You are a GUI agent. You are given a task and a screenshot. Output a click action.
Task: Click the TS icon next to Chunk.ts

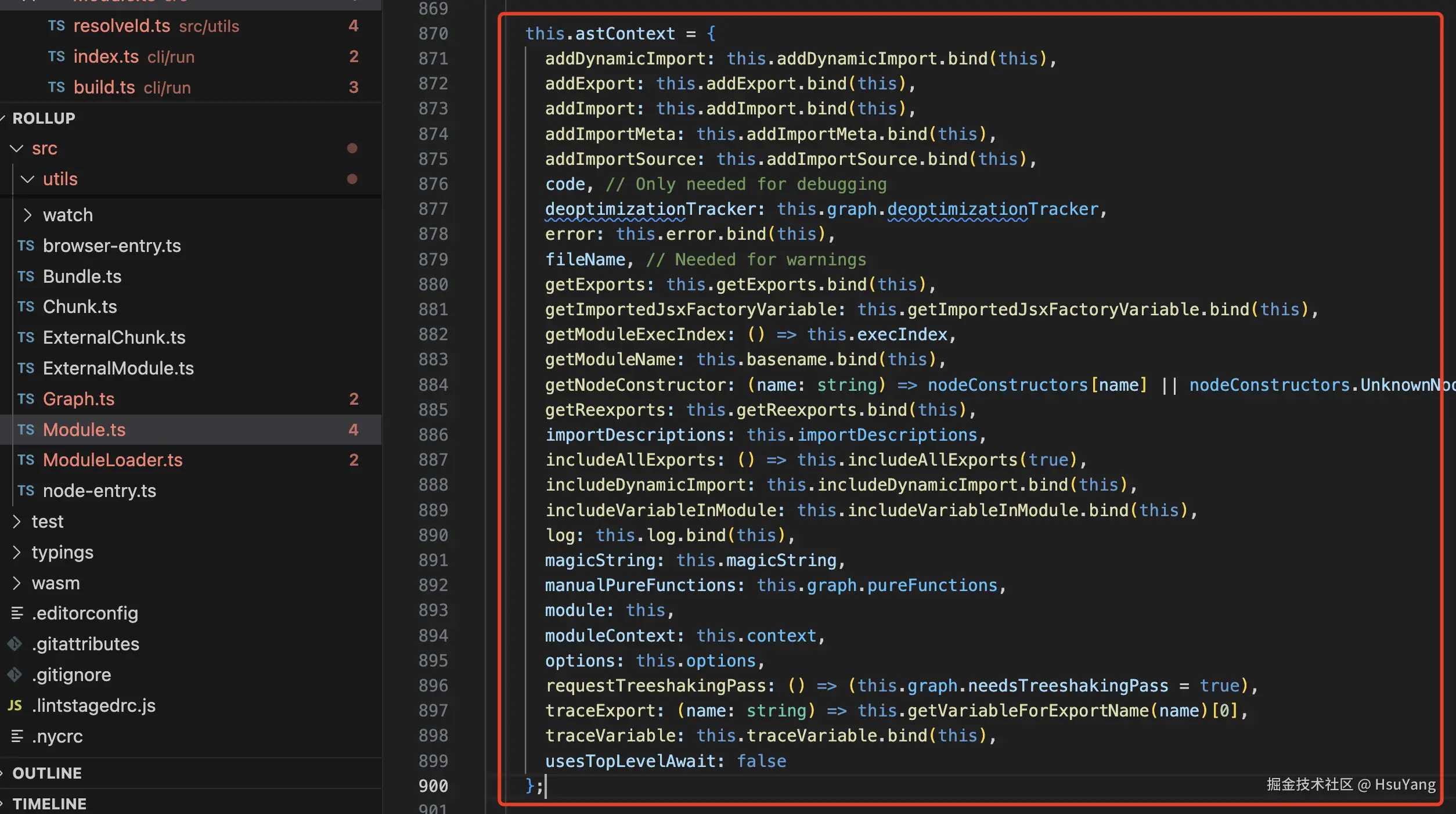point(26,307)
